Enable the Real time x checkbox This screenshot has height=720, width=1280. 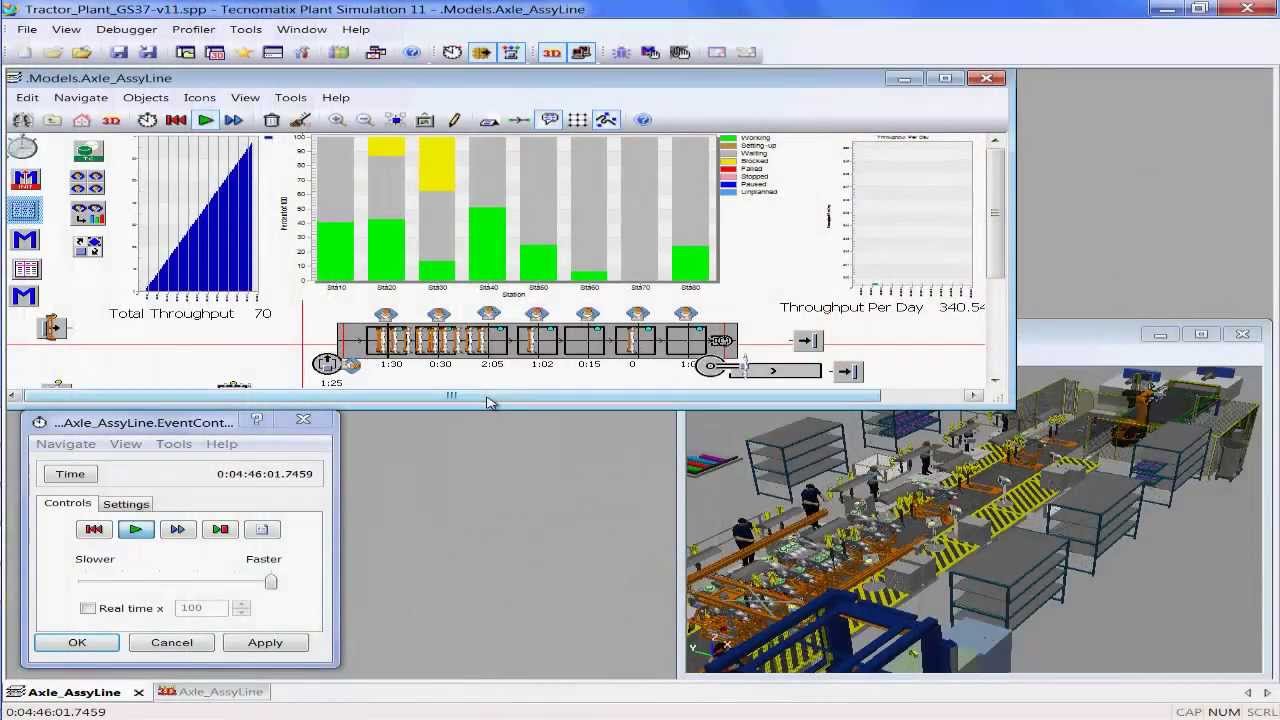[88, 608]
